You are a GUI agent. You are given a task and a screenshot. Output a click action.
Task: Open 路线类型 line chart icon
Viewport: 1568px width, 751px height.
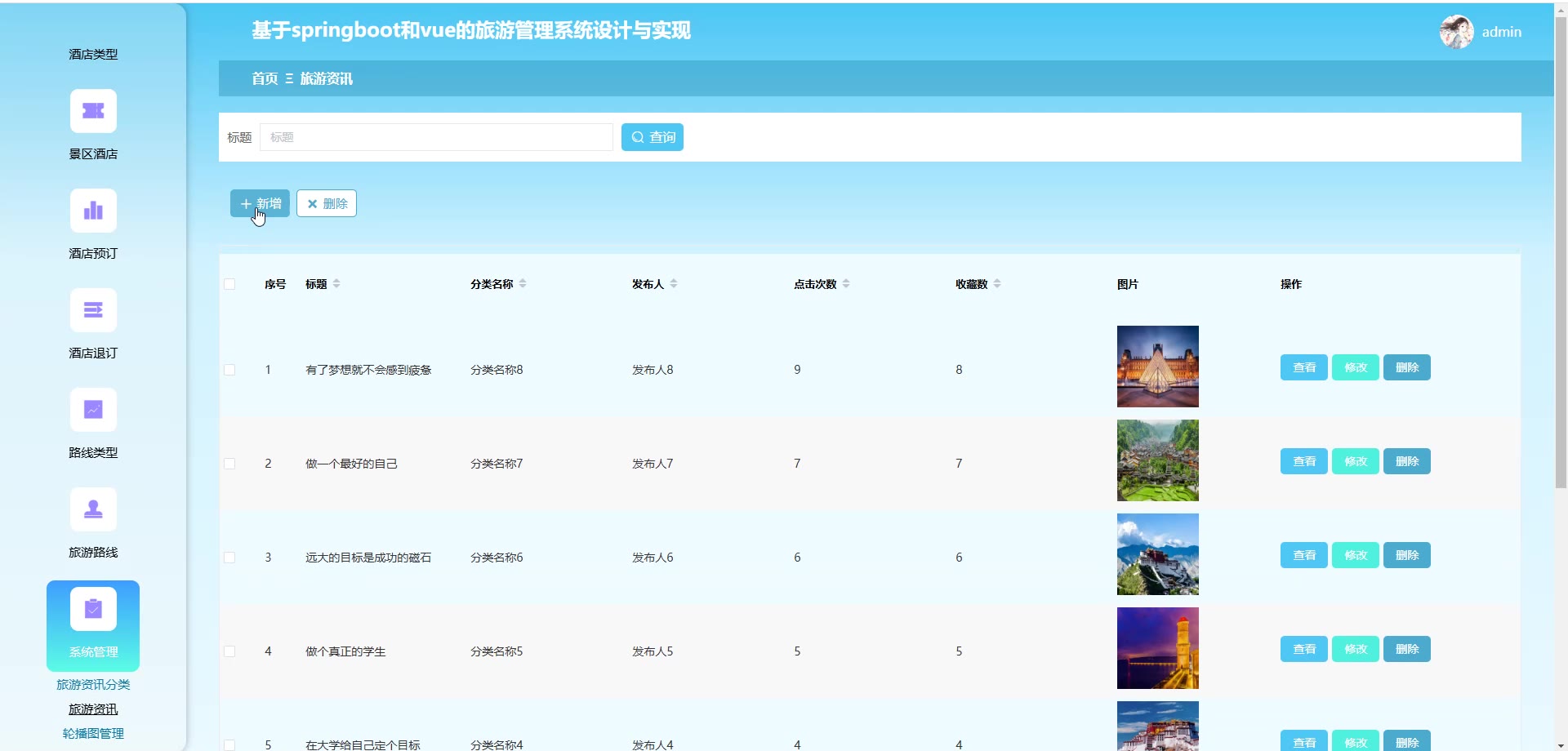[x=93, y=410]
